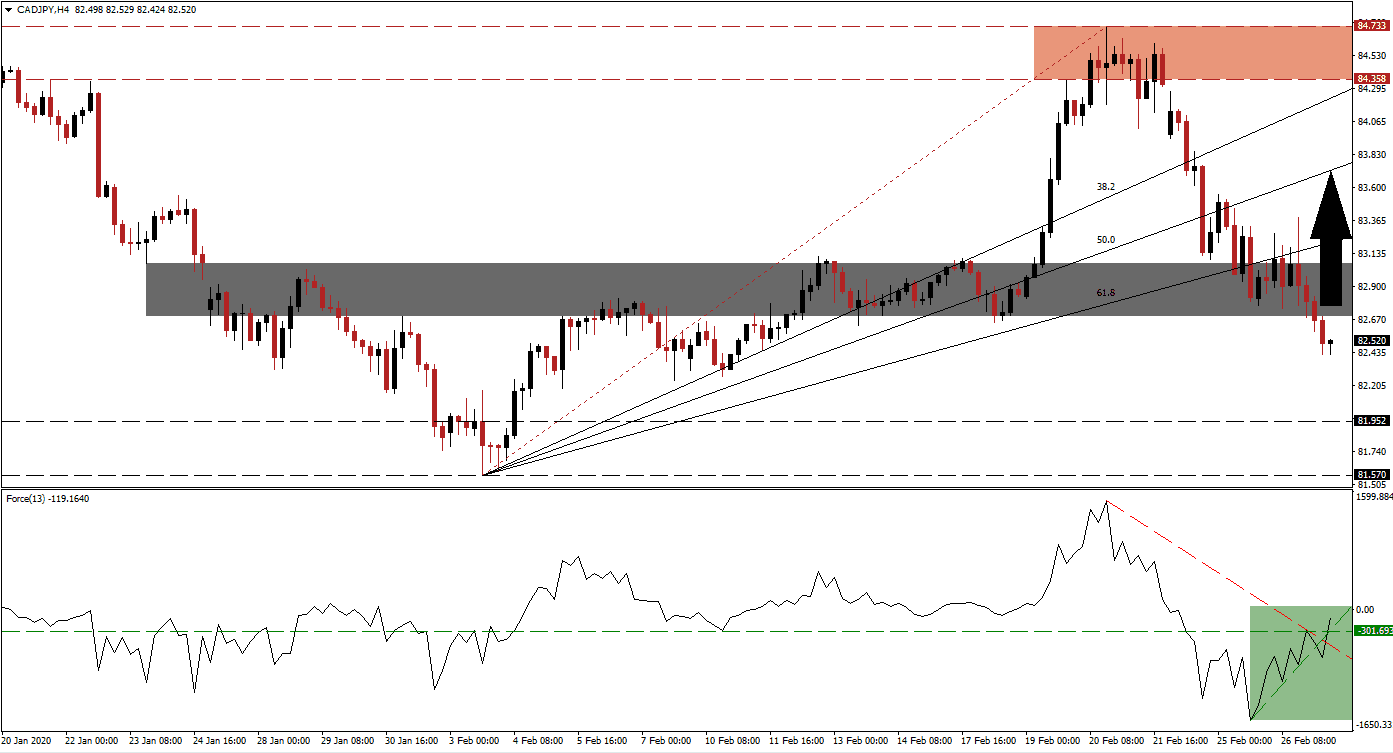Click the 81.952 price level tag
Viewport: 1393px width, 753px height.
pos(1369,419)
